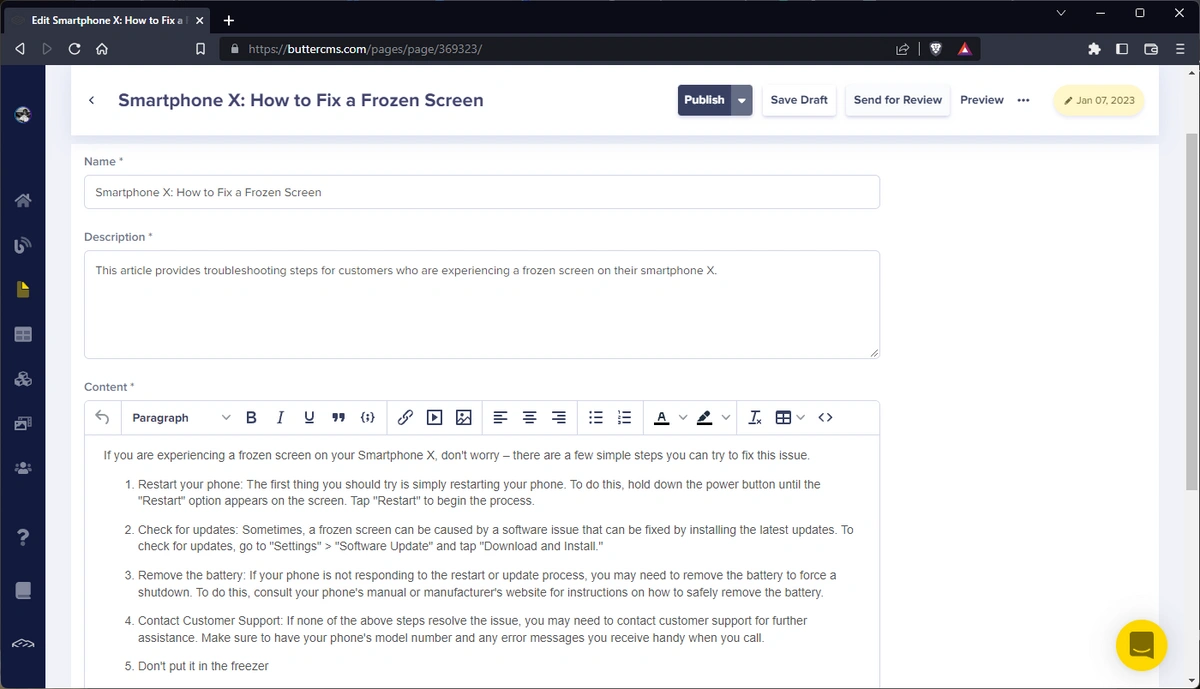1200x689 pixels.
Task: Open a new browser tab
Action: click(x=229, y=20)
